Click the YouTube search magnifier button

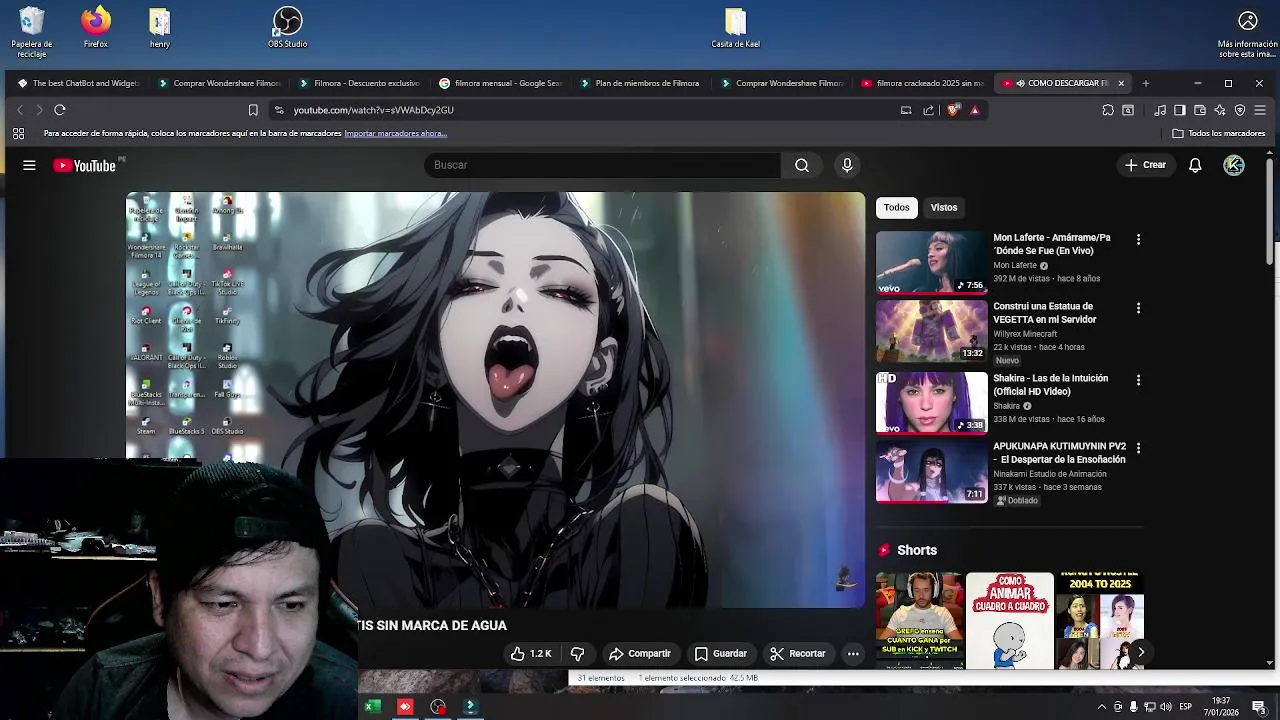[802, 165]
